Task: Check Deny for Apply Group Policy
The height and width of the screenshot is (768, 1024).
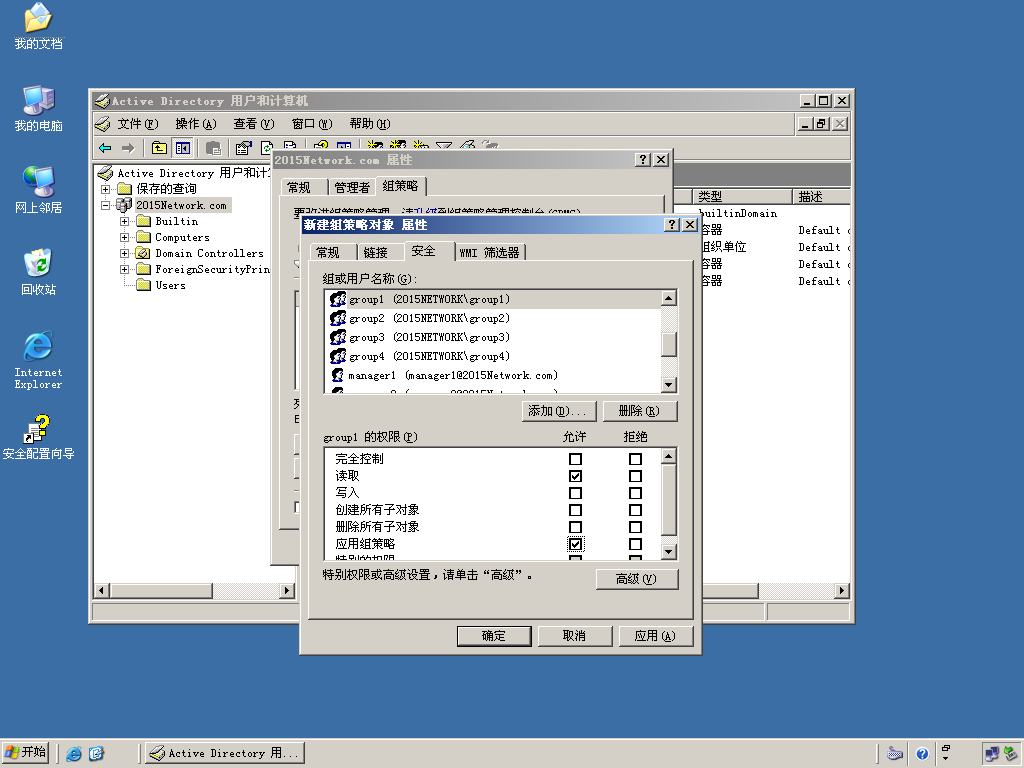Action: click(x=635, y=544)
